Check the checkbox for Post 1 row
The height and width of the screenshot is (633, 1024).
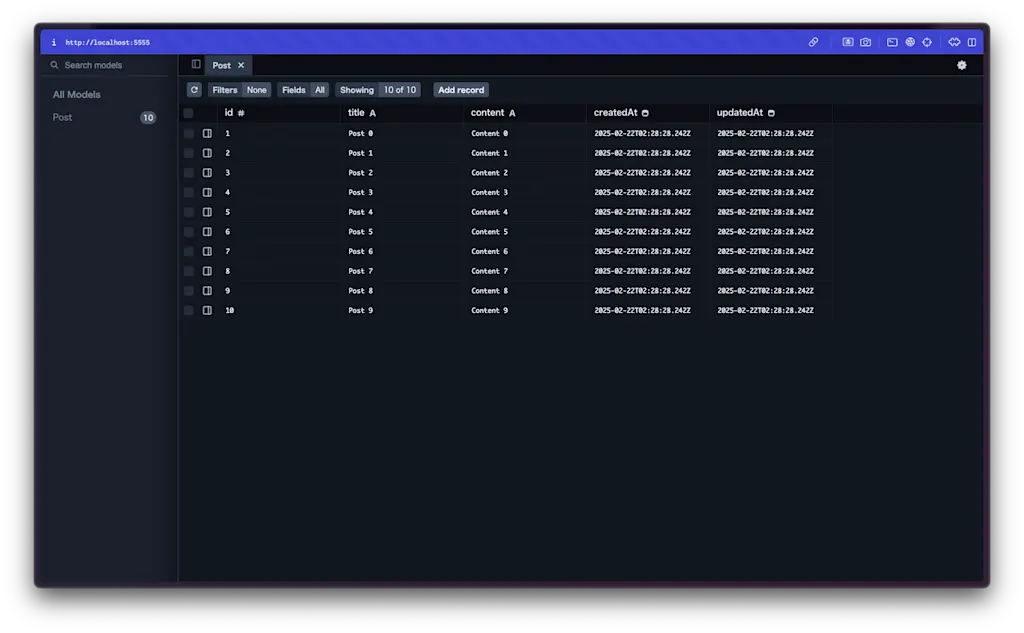[x=189, y=153]
